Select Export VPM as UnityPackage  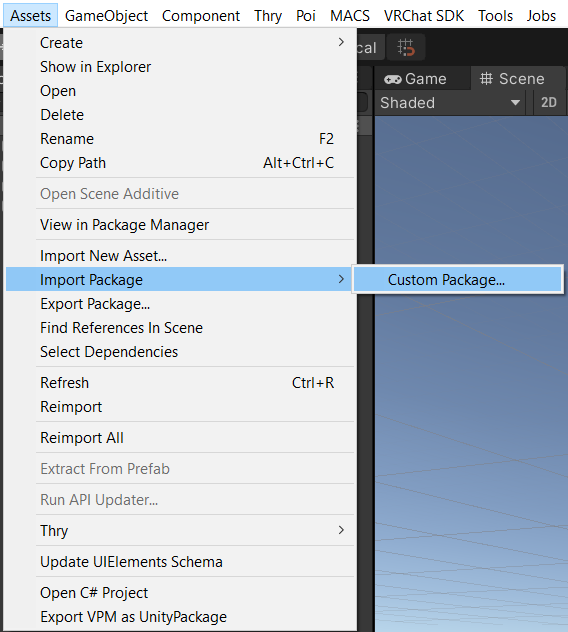(x=179, y=617)
